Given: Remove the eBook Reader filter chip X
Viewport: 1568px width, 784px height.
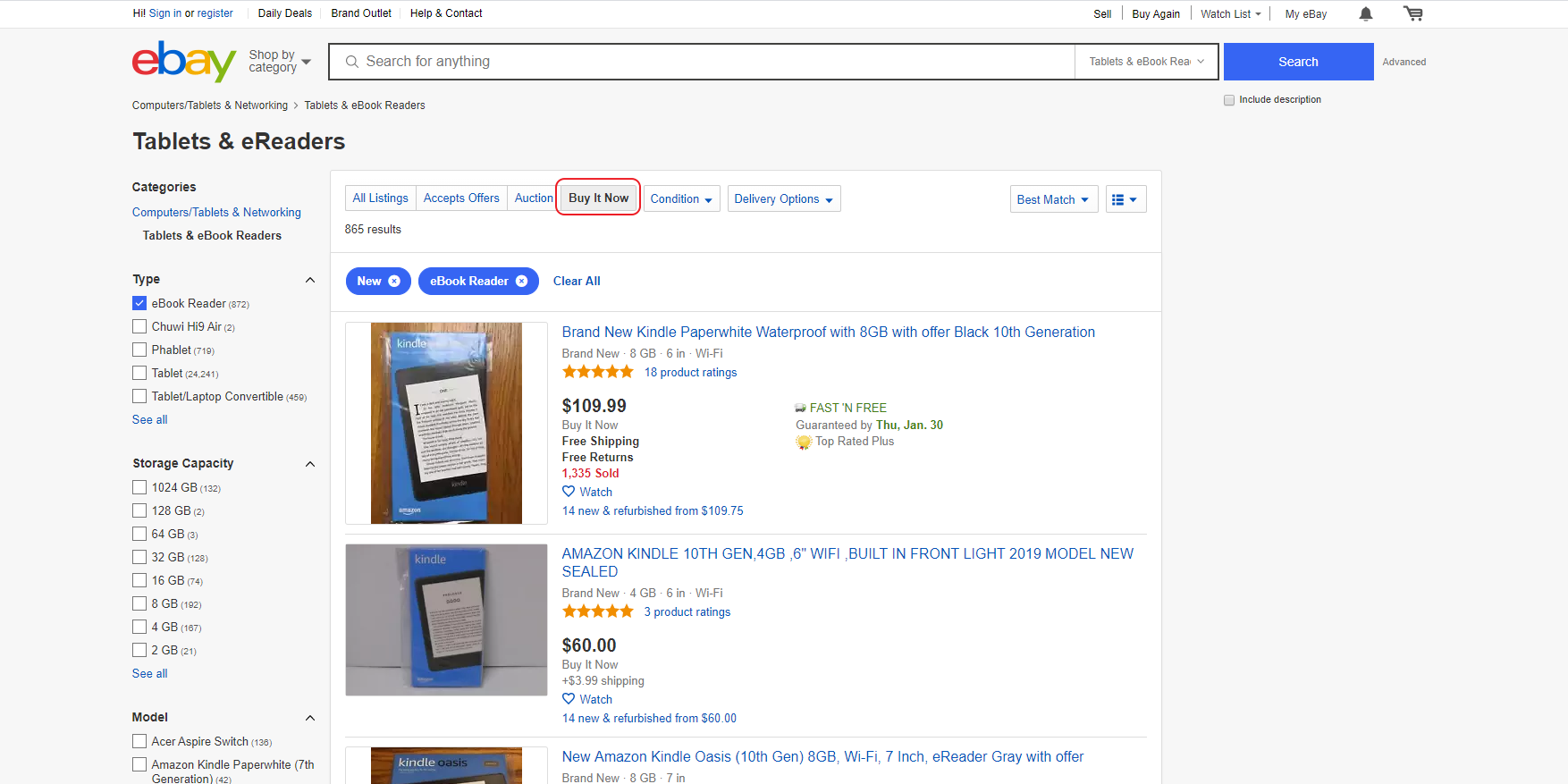Looking at the screenshot, I should [522, 281].
